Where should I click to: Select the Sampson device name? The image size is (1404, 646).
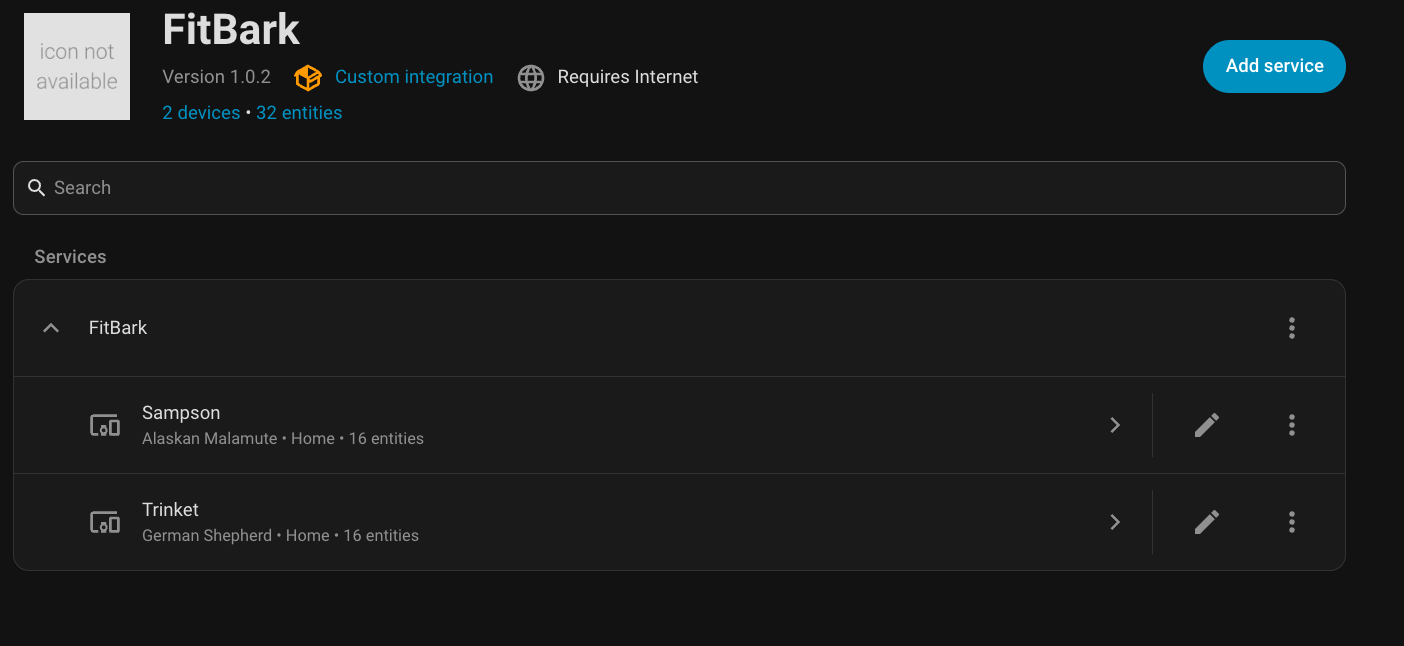click(181, 413)
